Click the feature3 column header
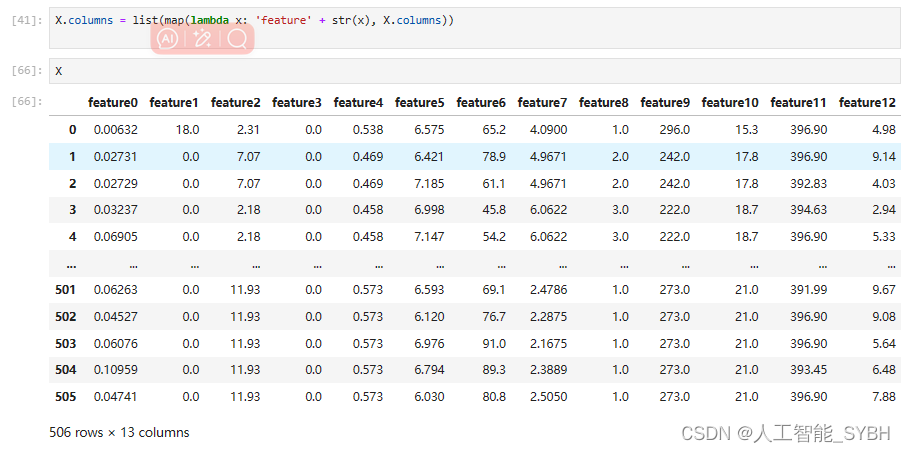Screen dimensions: 905x453 click(297, 103)
